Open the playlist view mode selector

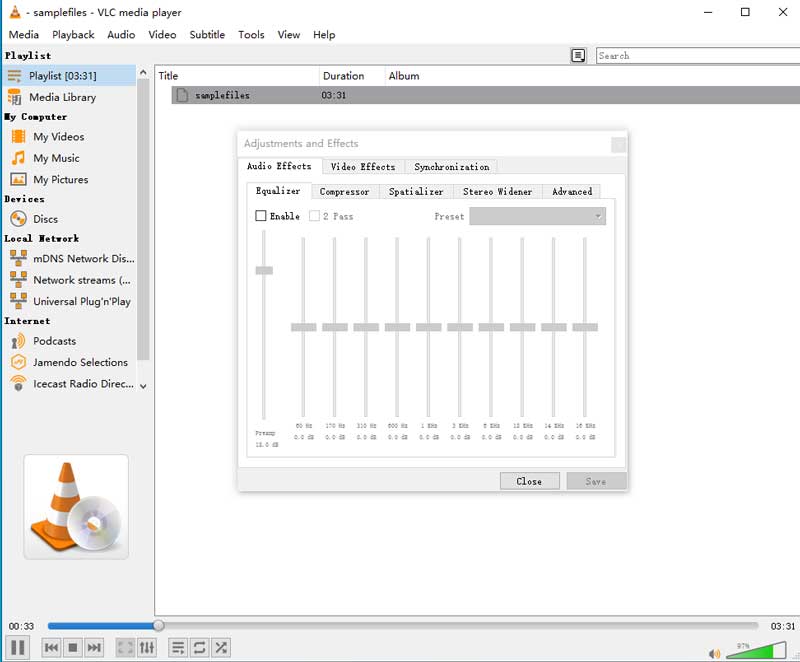pyautogui.click(x=578, y=55)
